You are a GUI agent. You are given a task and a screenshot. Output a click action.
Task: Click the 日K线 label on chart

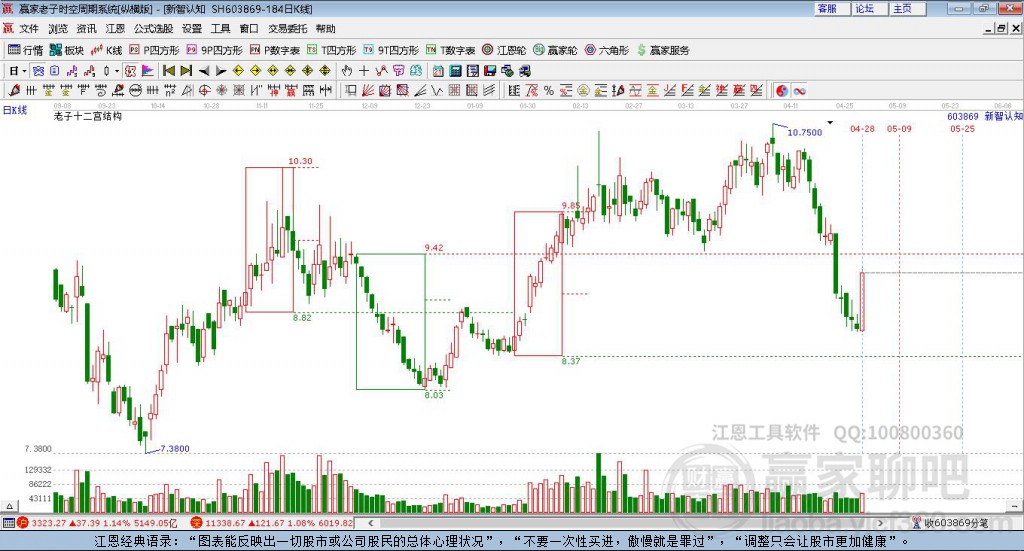click(x=15, y=110)
